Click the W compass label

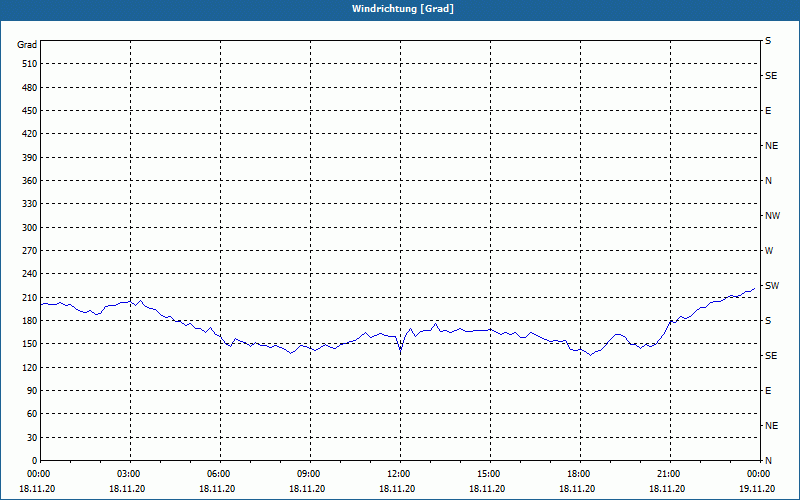[x=769, y=251]
